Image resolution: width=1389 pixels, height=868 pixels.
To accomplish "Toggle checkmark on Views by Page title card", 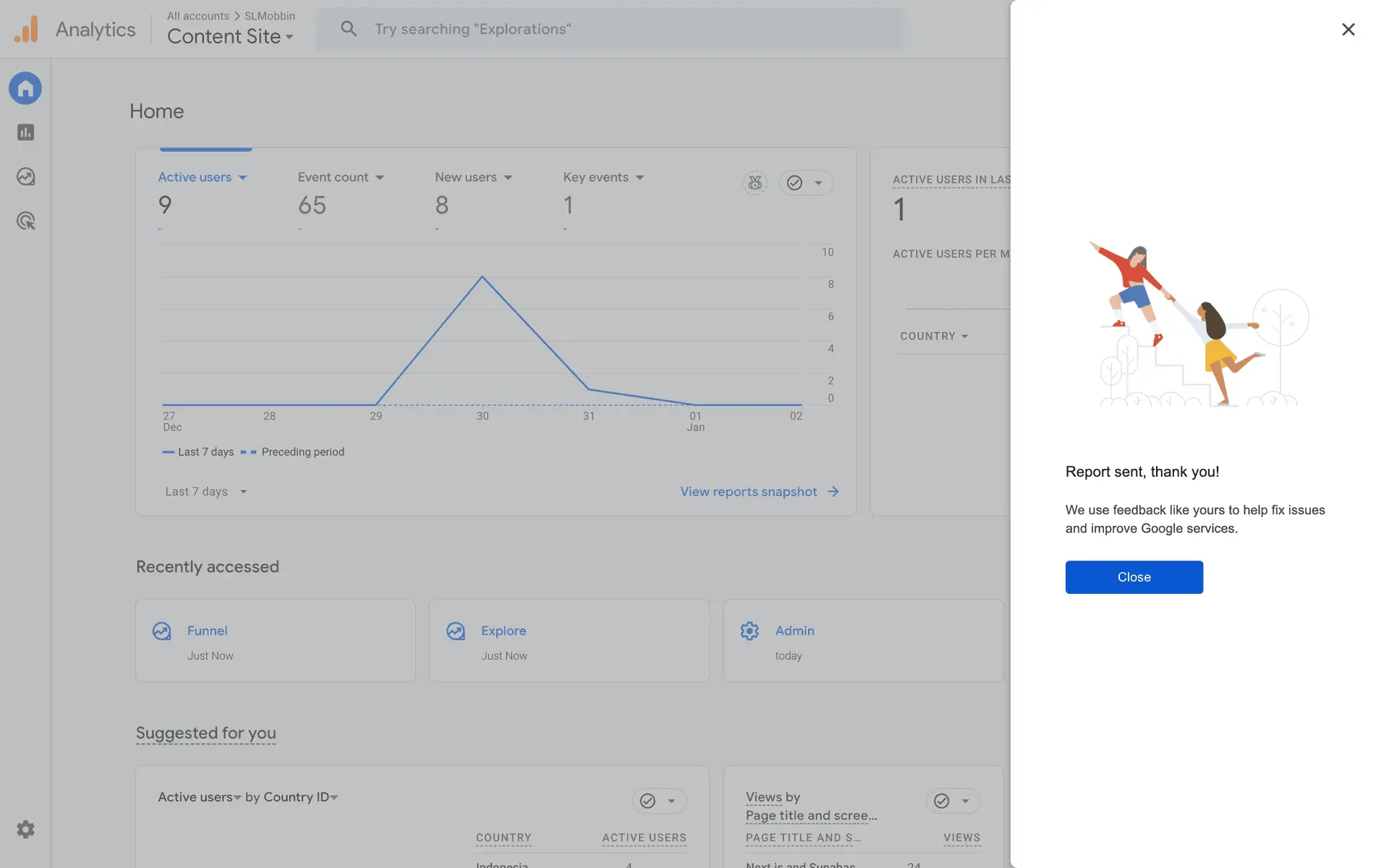I will pyautogui.click(x=941, y=801).
